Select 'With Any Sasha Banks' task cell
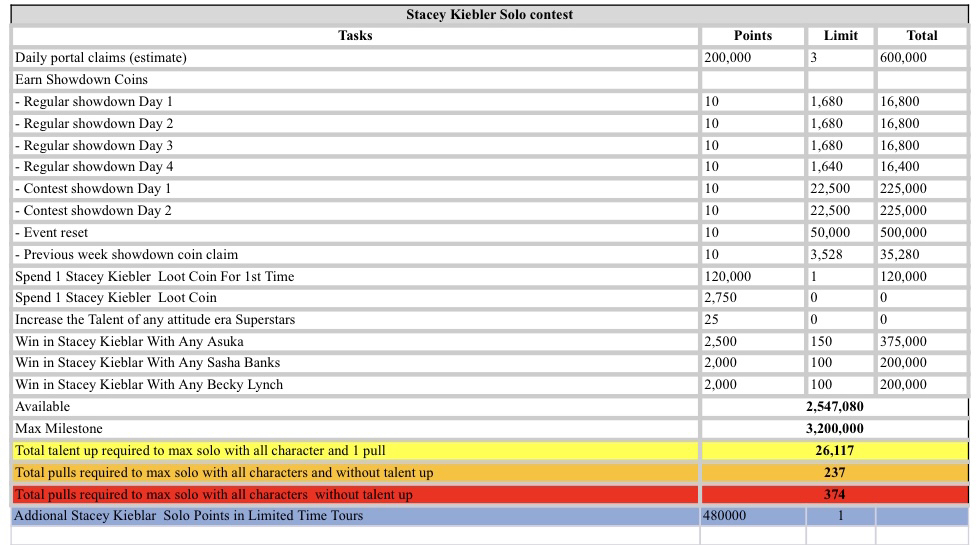This screenshot has width=980, height=545. tap(355, 362)
